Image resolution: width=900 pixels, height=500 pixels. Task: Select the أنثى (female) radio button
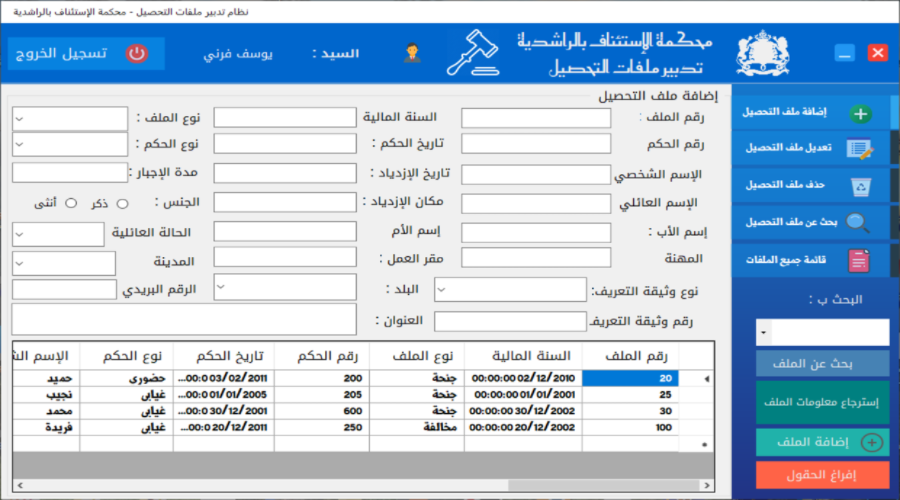(71, 203)
